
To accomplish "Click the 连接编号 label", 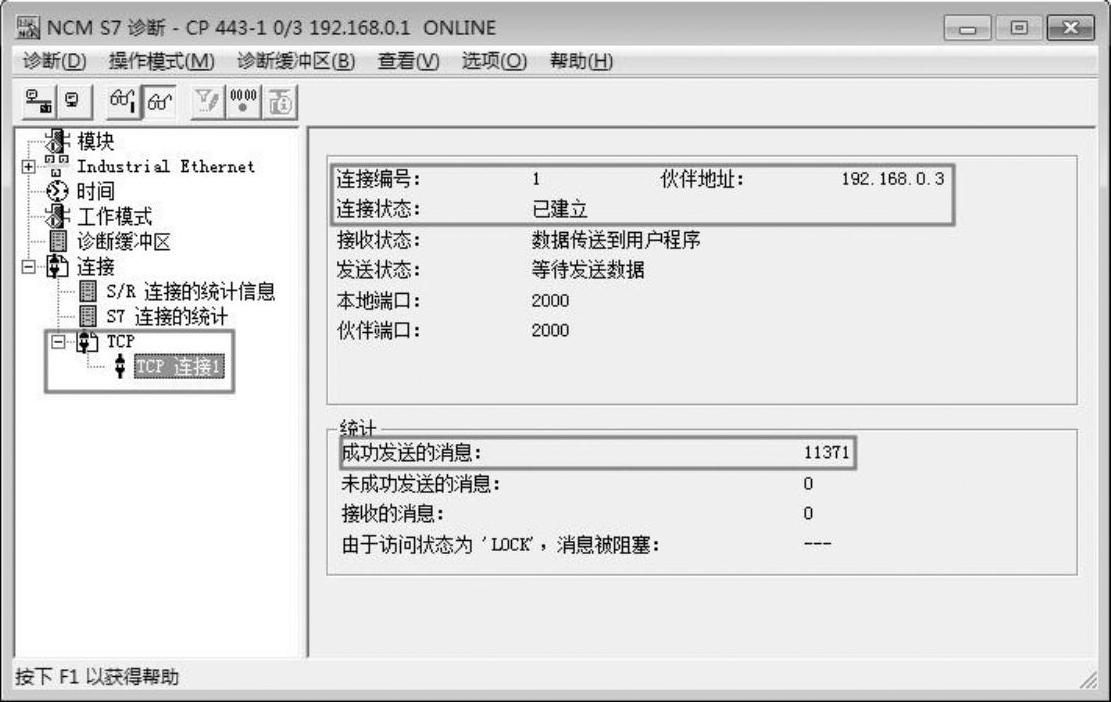I will coord(378,179).
